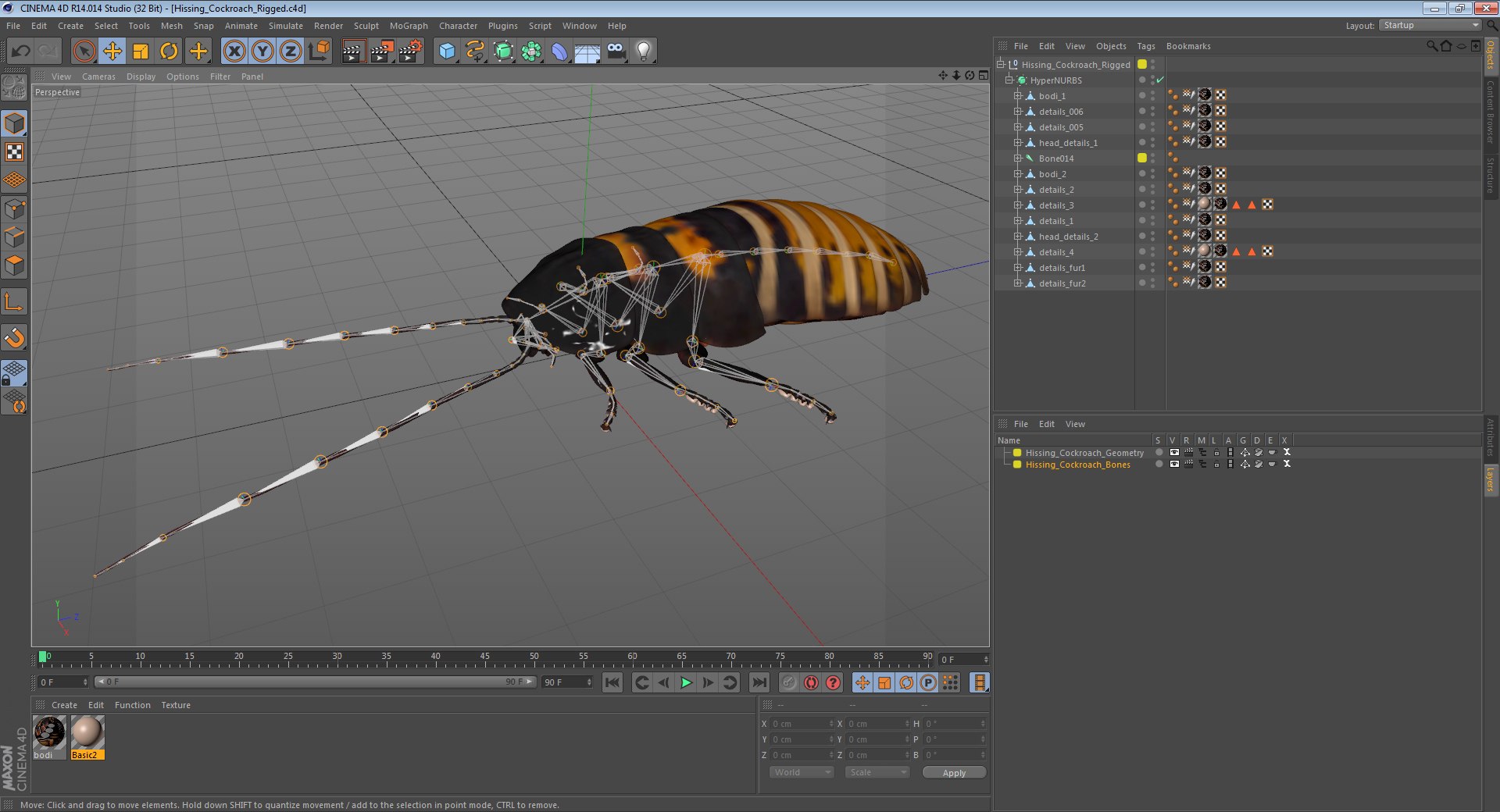The height and width of the screenshot is (812, 1500).
Task: Toggle Z axis lock
Action: pyautogui.click(x=291, y=52)
